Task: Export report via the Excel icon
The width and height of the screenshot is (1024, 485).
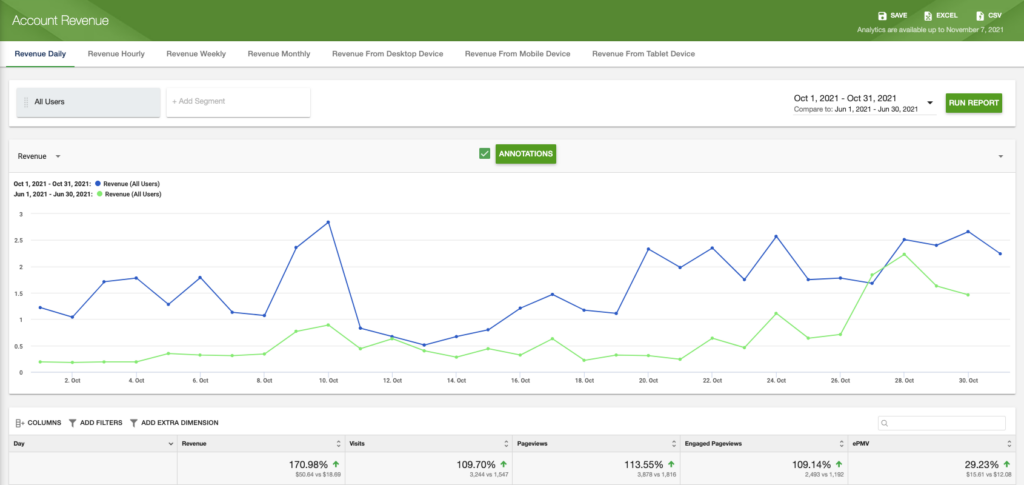Action: pyautogui.click(x=928, y=16)
